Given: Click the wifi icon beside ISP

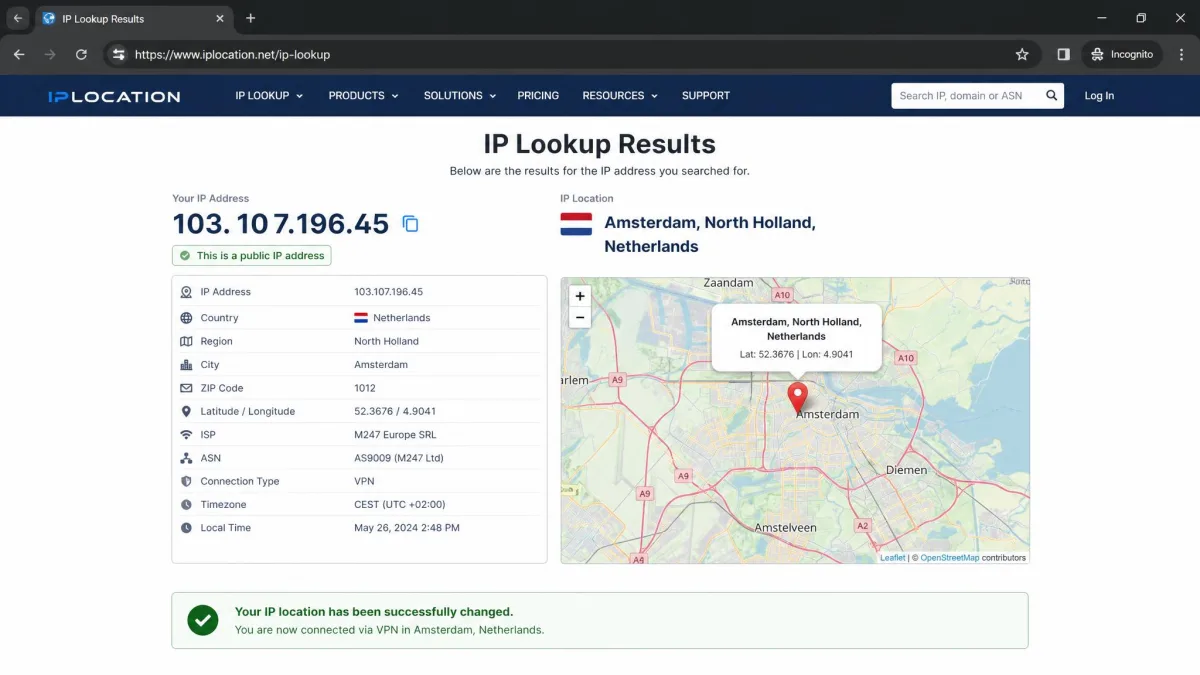Looking at the screenshot, I should [186, 435].
